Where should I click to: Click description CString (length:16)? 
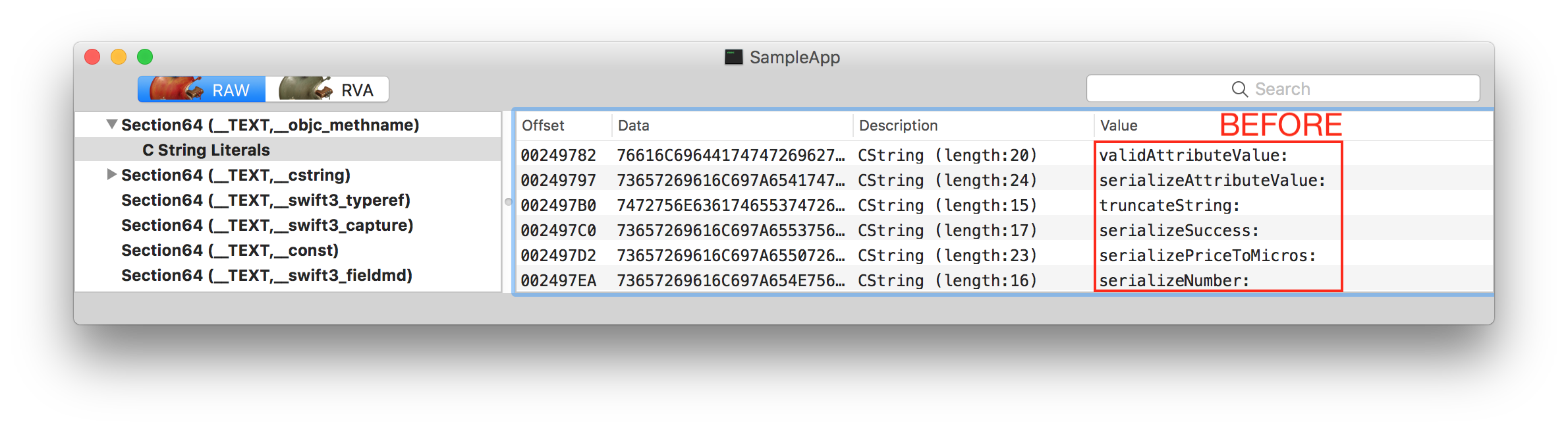point(947,280)
